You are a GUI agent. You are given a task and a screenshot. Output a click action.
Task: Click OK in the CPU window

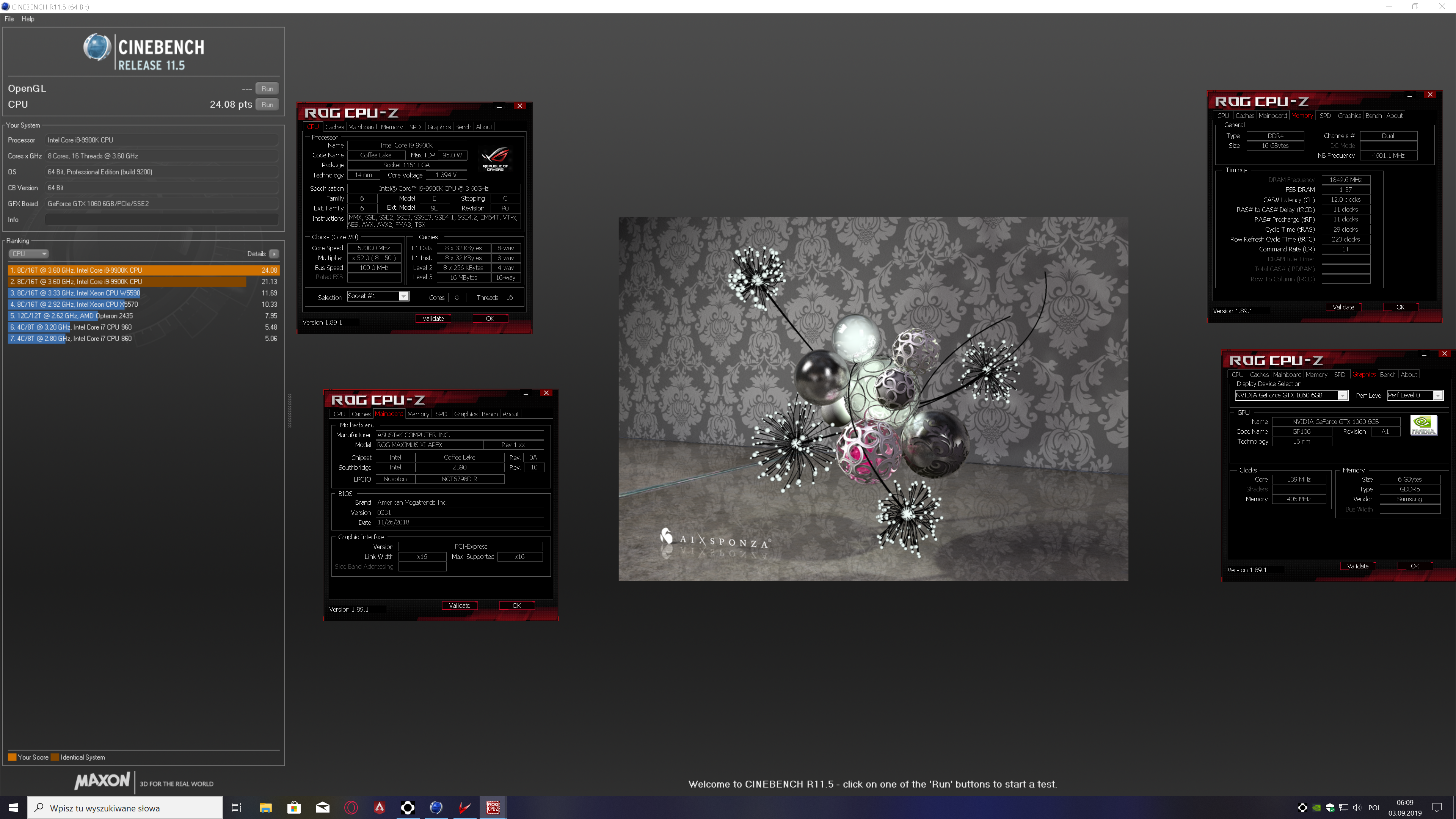490,319
